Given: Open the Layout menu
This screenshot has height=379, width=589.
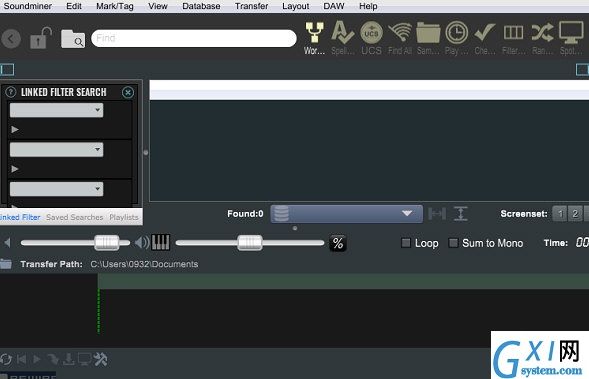Looking at the screenshot, I should click(296, 6).
